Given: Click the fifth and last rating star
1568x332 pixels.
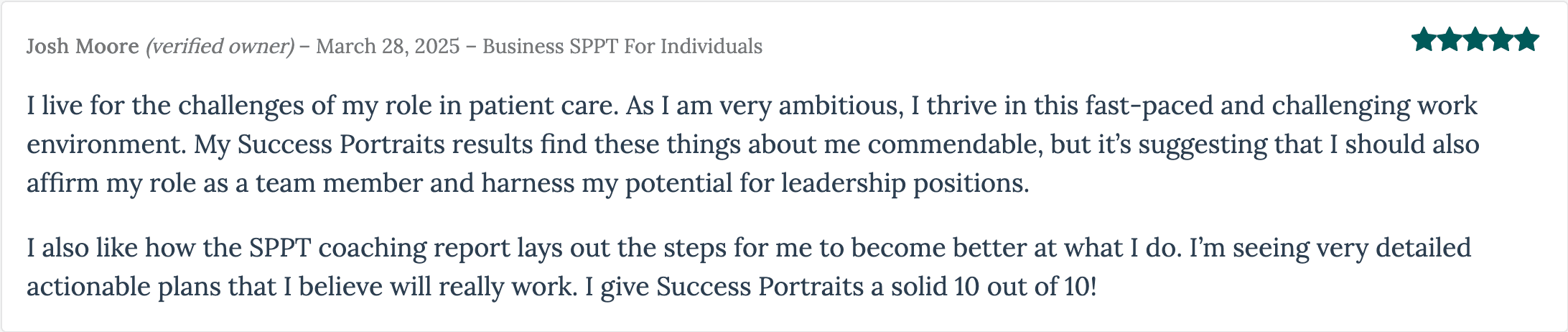Looking at the screenshot, I should point(1526,40).
